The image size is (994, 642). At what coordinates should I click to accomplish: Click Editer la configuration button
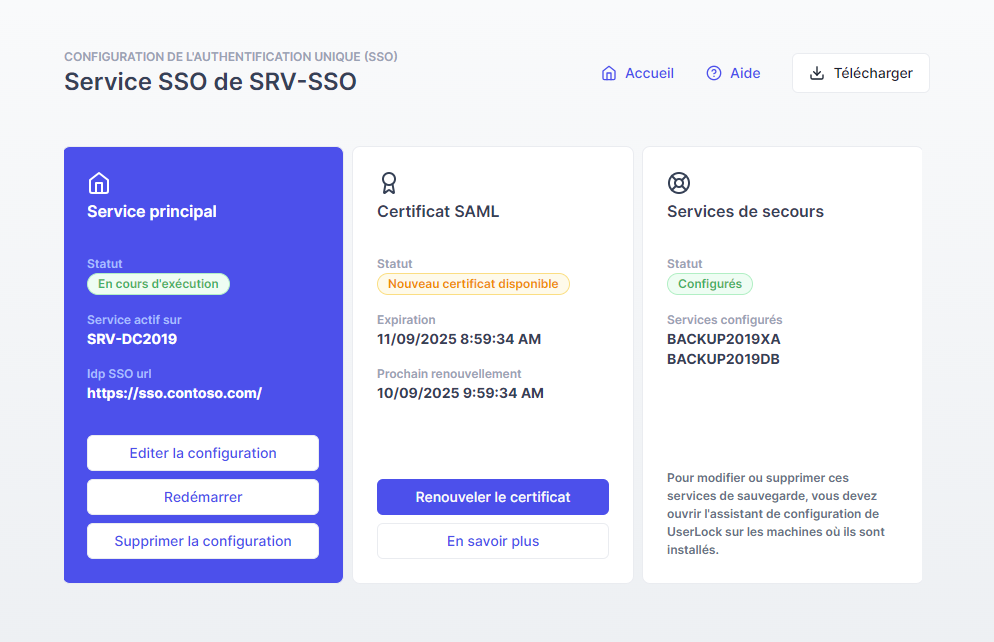[203, 453]
